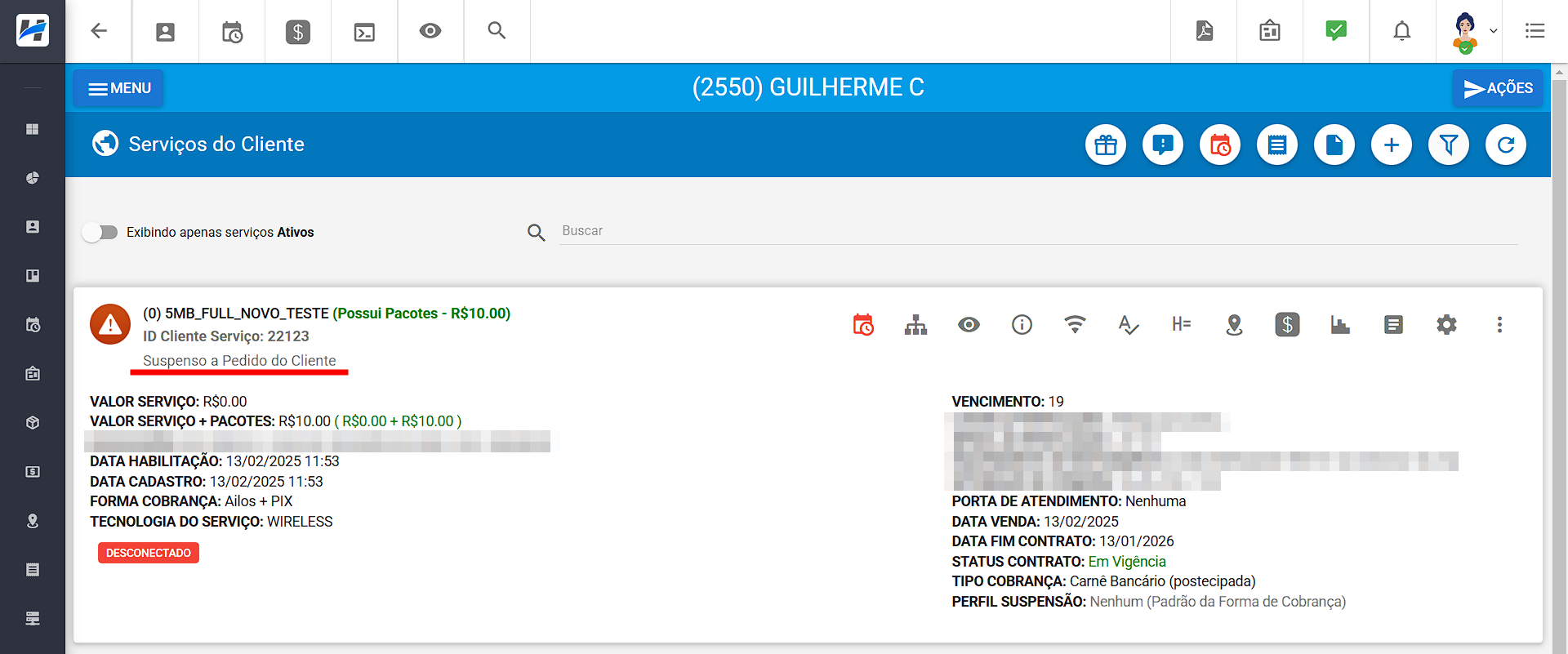
Task: Click the service name 5MB_FULL_NOVO_TESTE
Action: click(247, 314)
